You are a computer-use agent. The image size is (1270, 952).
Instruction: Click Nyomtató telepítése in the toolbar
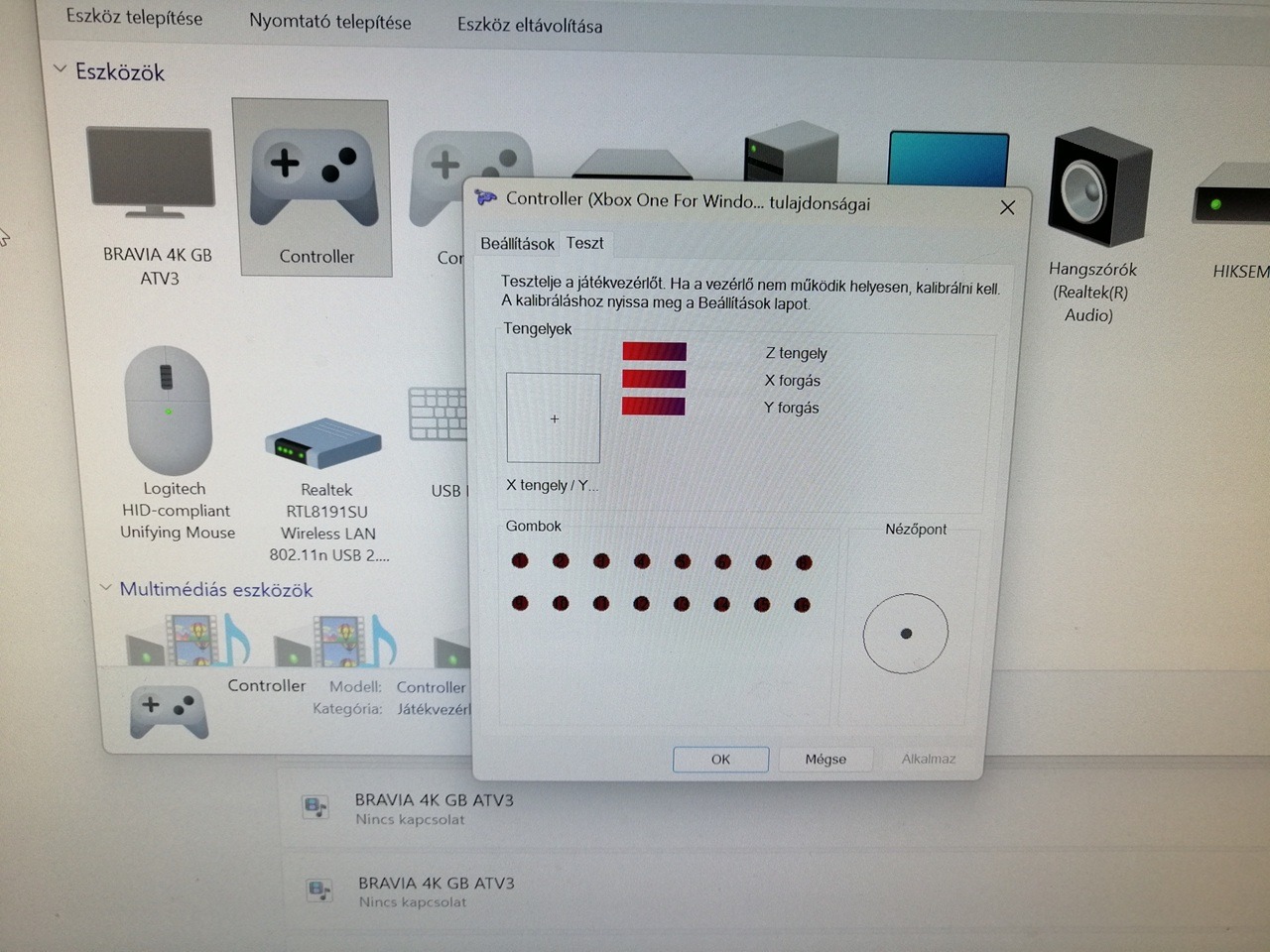click(x=329, y=21)
